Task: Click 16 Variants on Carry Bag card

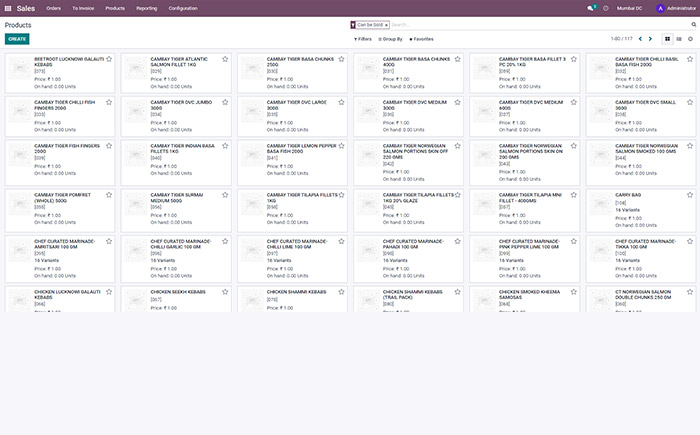Action: pyautogui.click(x=627, y=210)
